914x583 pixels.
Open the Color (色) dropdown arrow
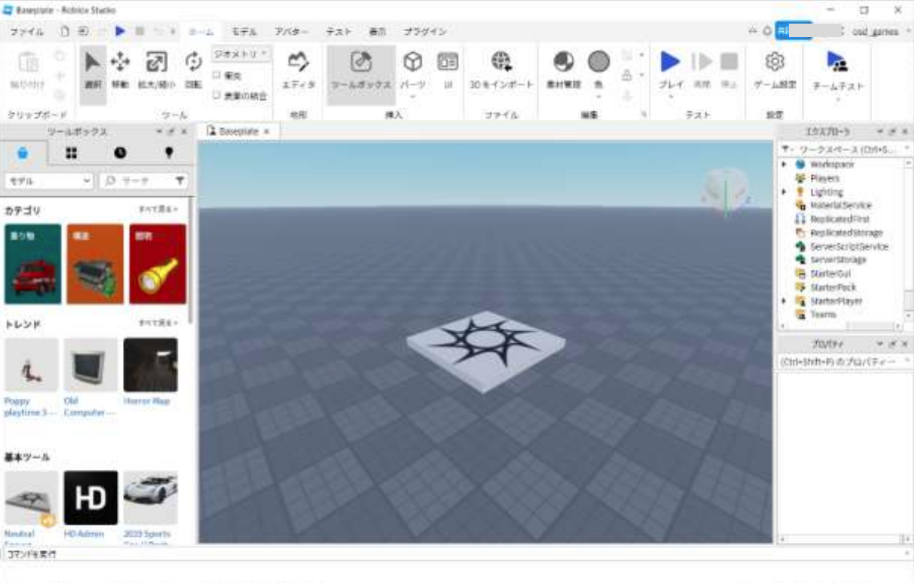coord(599,97)
